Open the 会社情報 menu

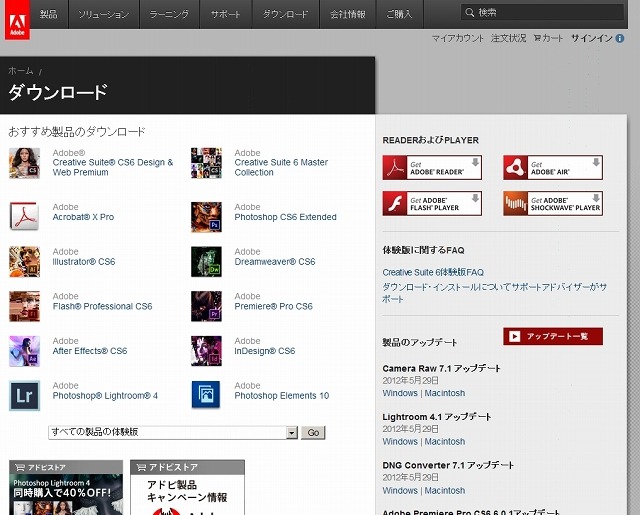point(348,14)
